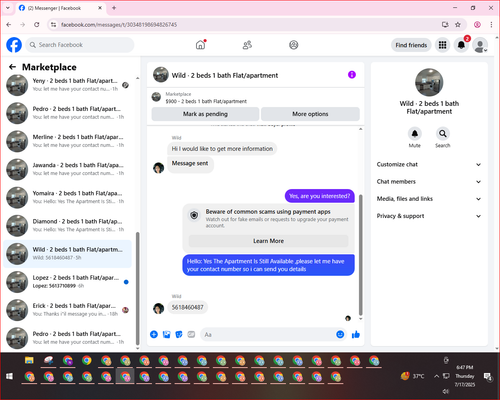Open the emoji picker in composer
Image resolution: width=500 pixels, height=400 pixels.
pyautogui.click(x=340, y=334)
